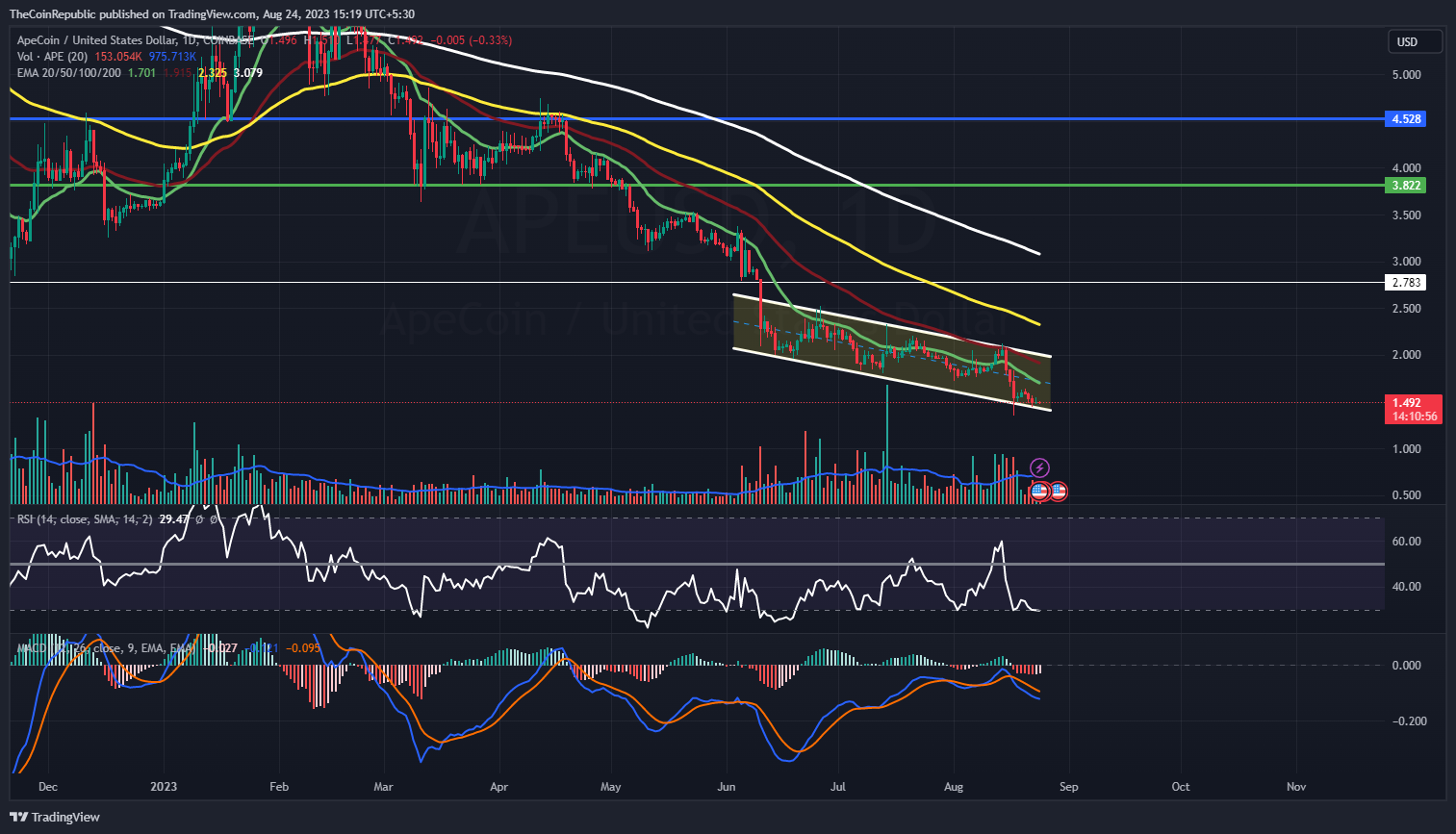This screenshot has width=1456, height=834.
Task: Click the RSI value 29.47
Action: [x=173, y=519]
